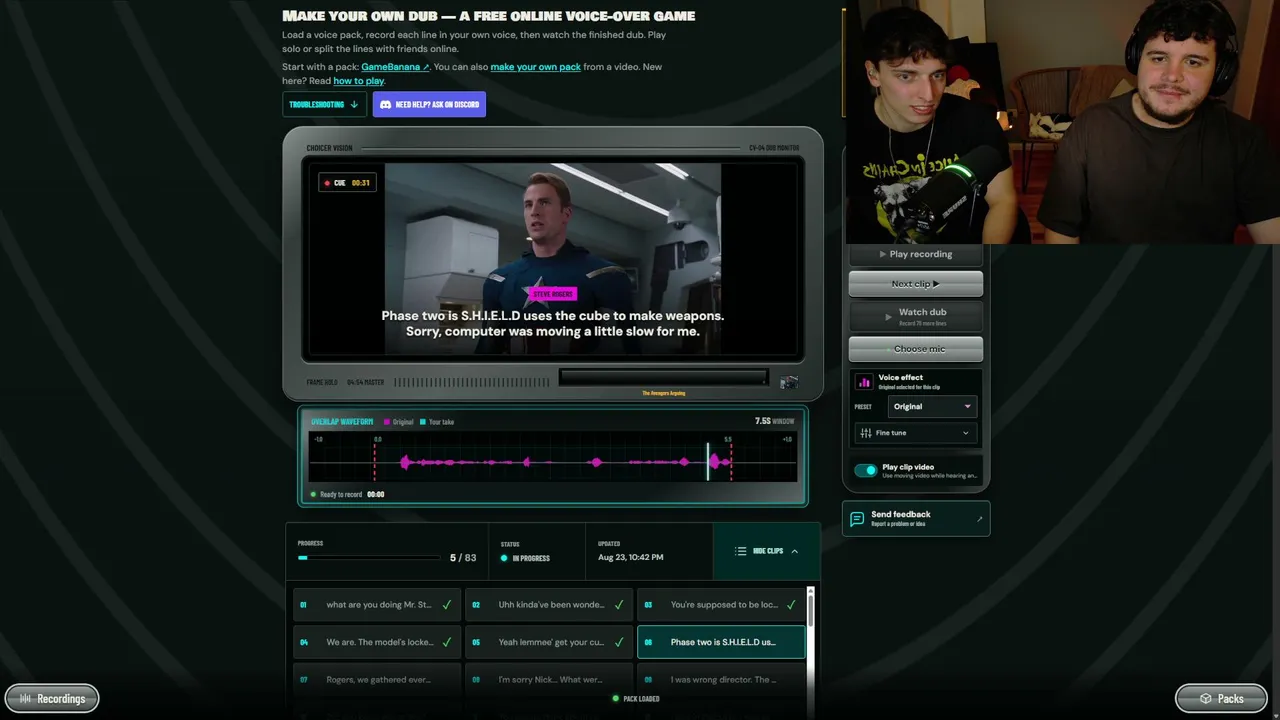Open the how to play link

[x=358, y=81]
